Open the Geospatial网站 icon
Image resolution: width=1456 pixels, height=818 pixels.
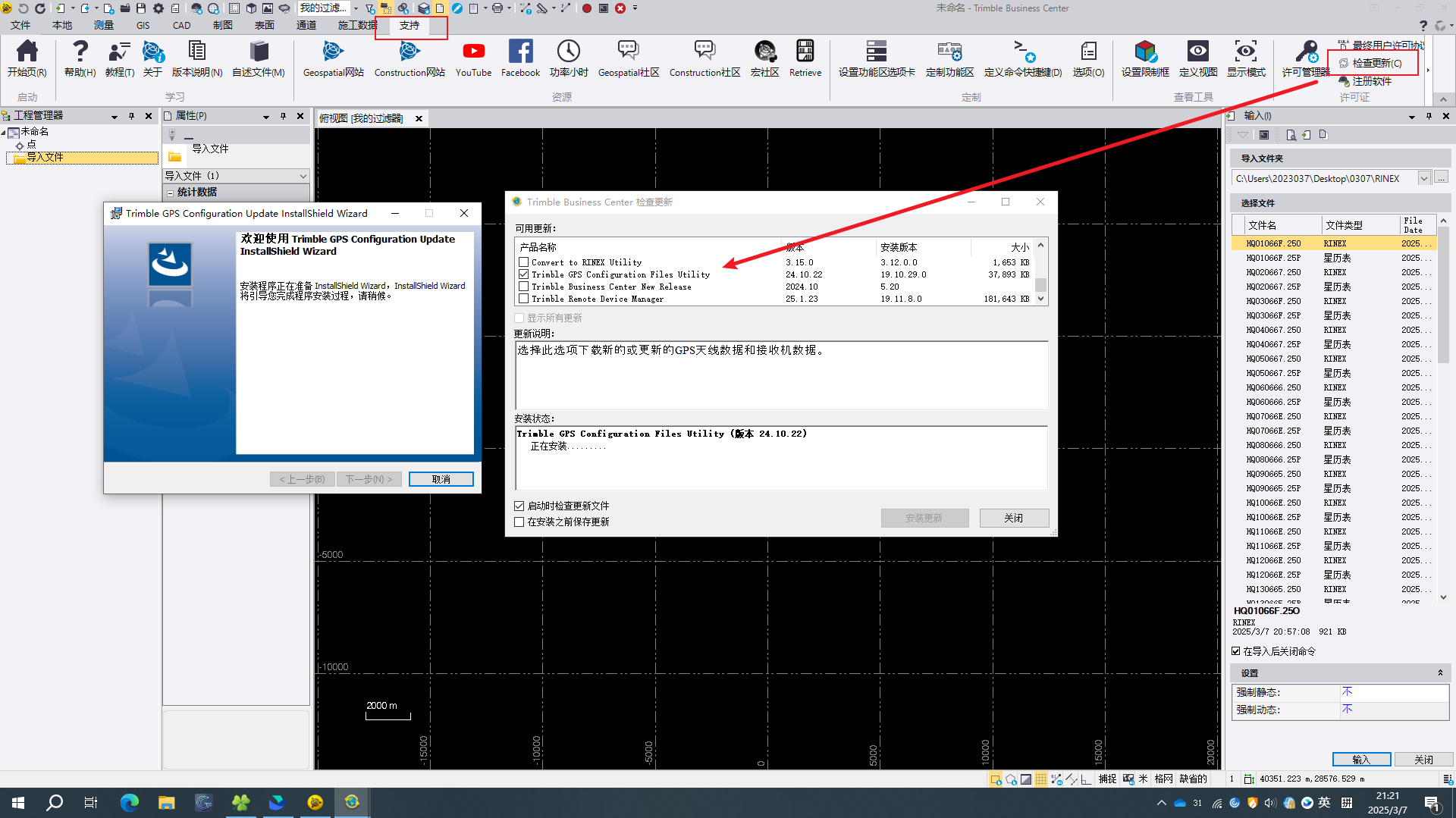(x=333, y=58)
